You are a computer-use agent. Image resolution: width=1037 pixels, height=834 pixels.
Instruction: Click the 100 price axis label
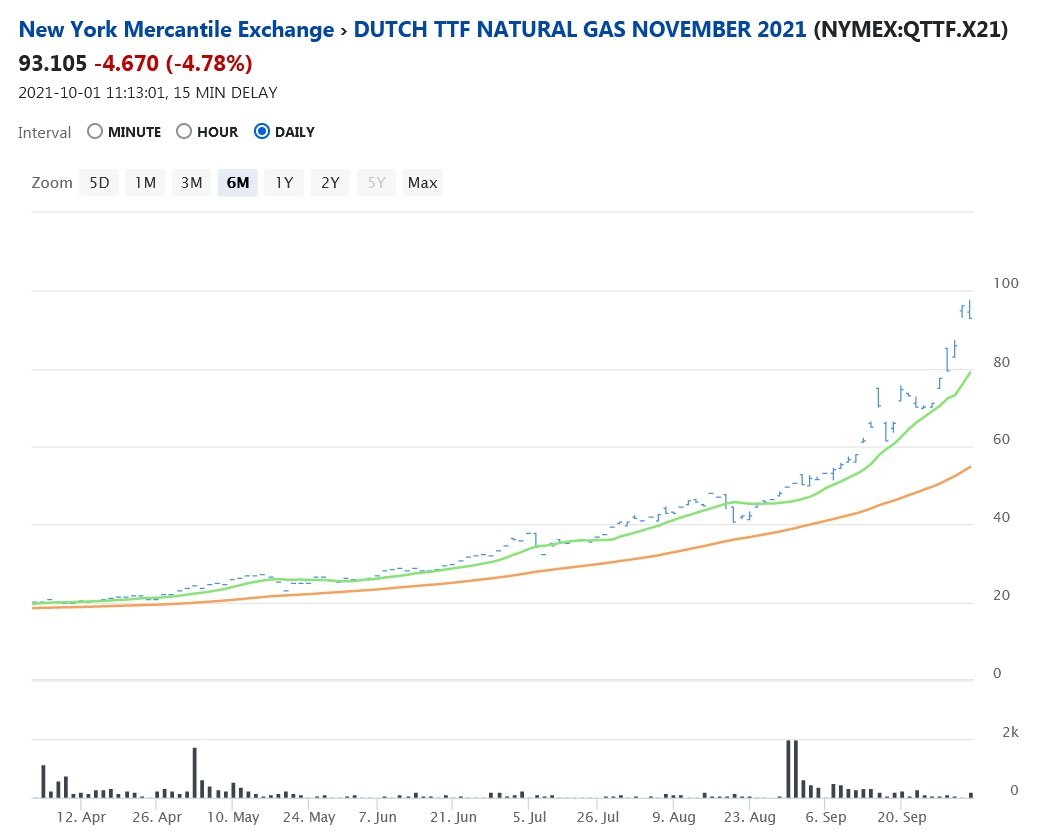(1006, 284)
